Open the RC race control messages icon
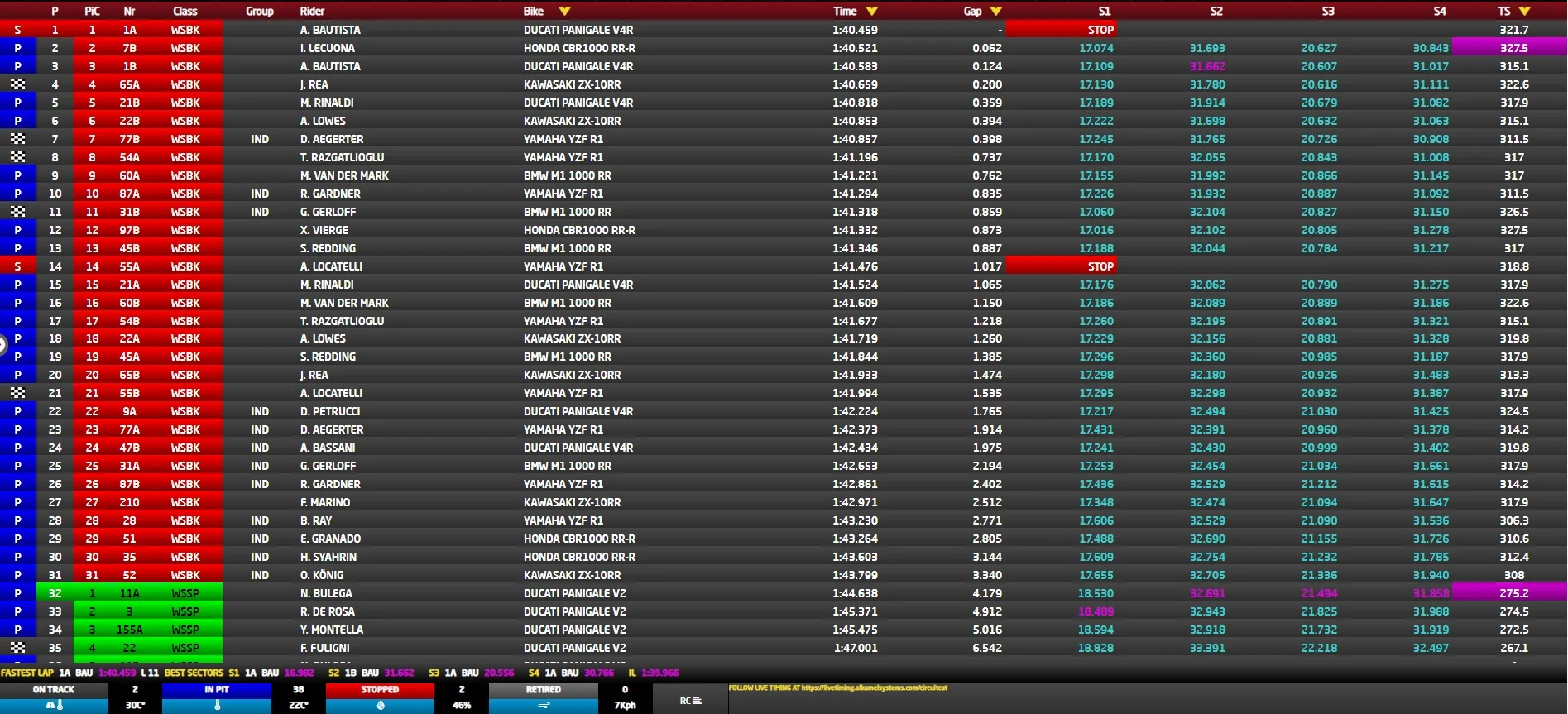1568x714 pixels. [691, 701]
